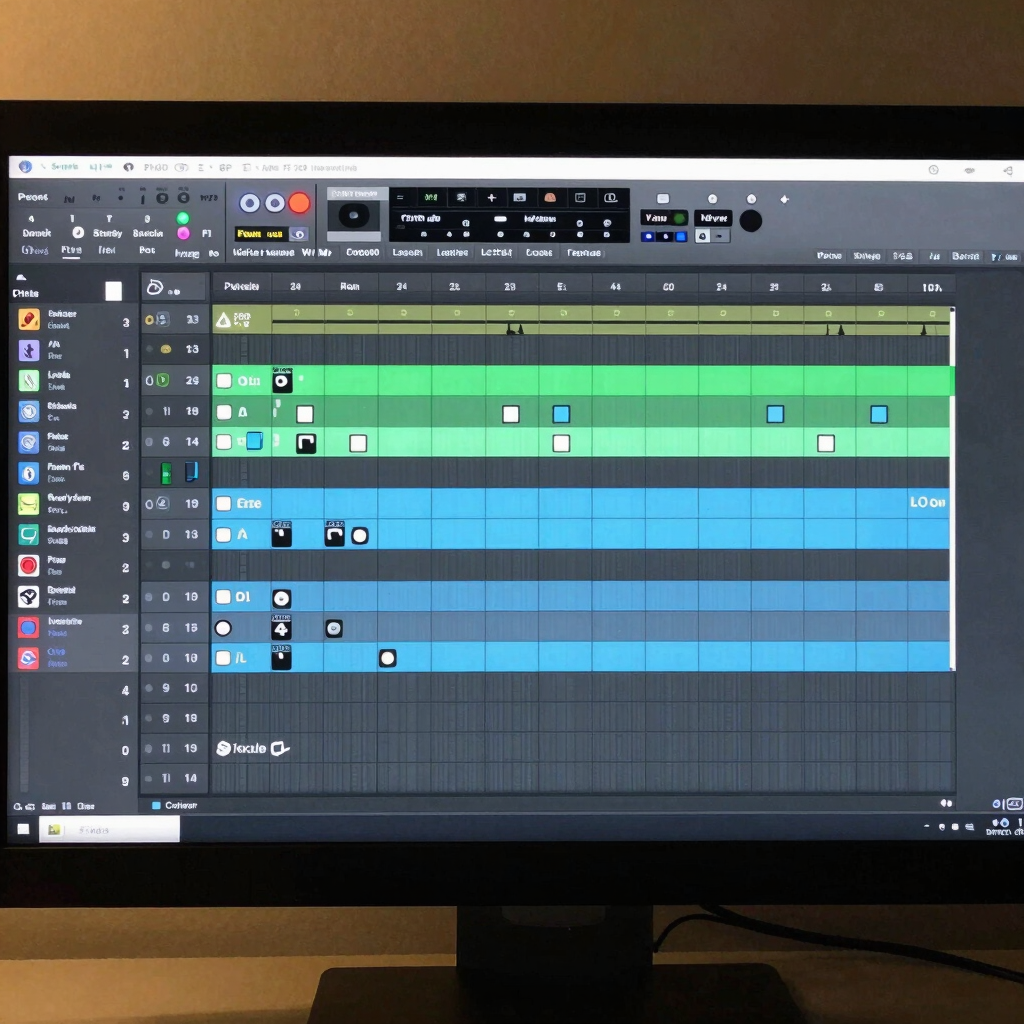Open the yellow-highlighted label field in the toolbar
The image size is (1024, 1024).
coord(261,234)
